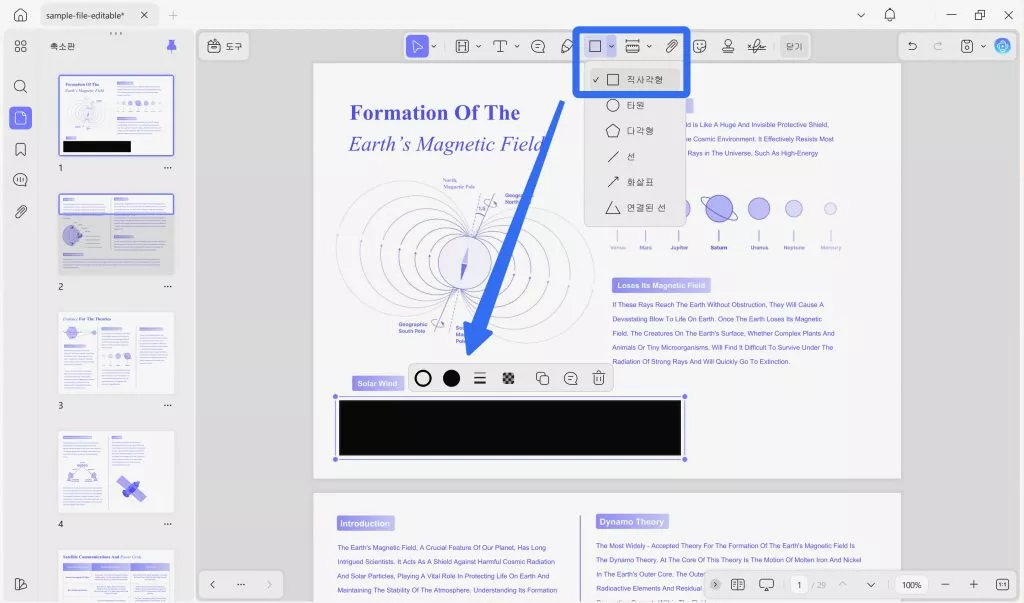Open the home screen icon
Screen dimensions: 1024x603
(21, 15)
